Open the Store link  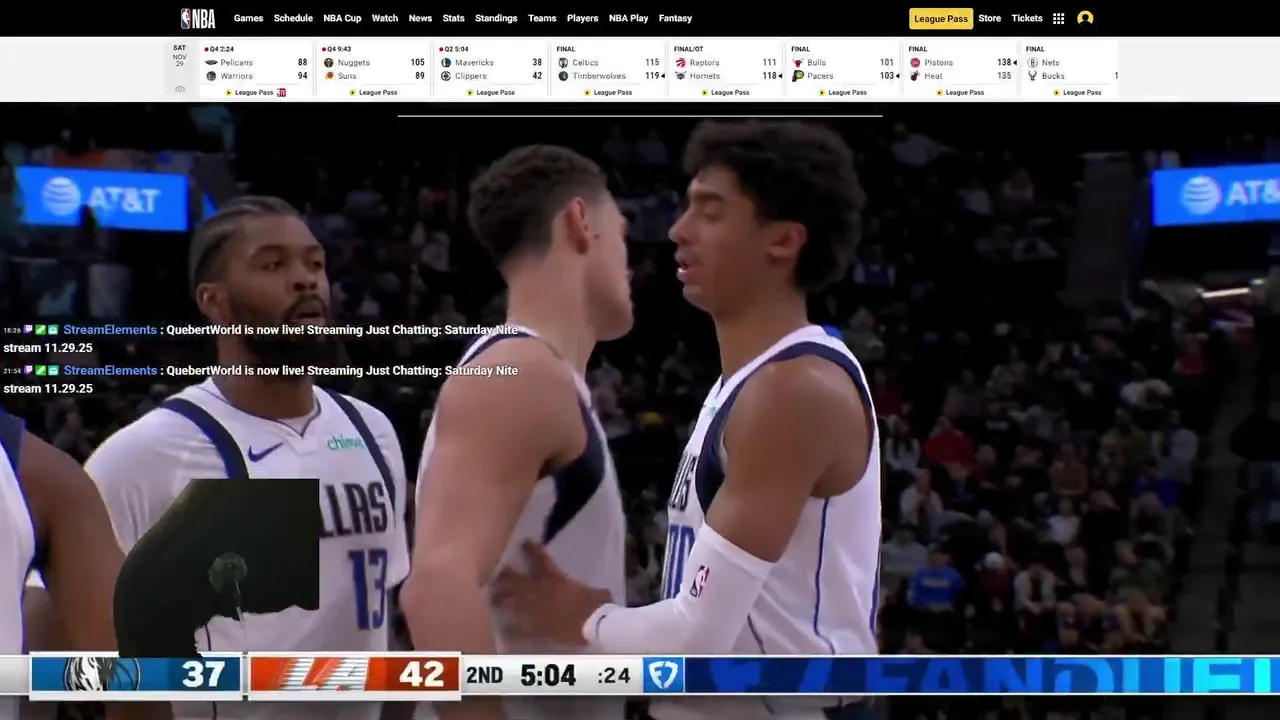(x=989, y=18)
